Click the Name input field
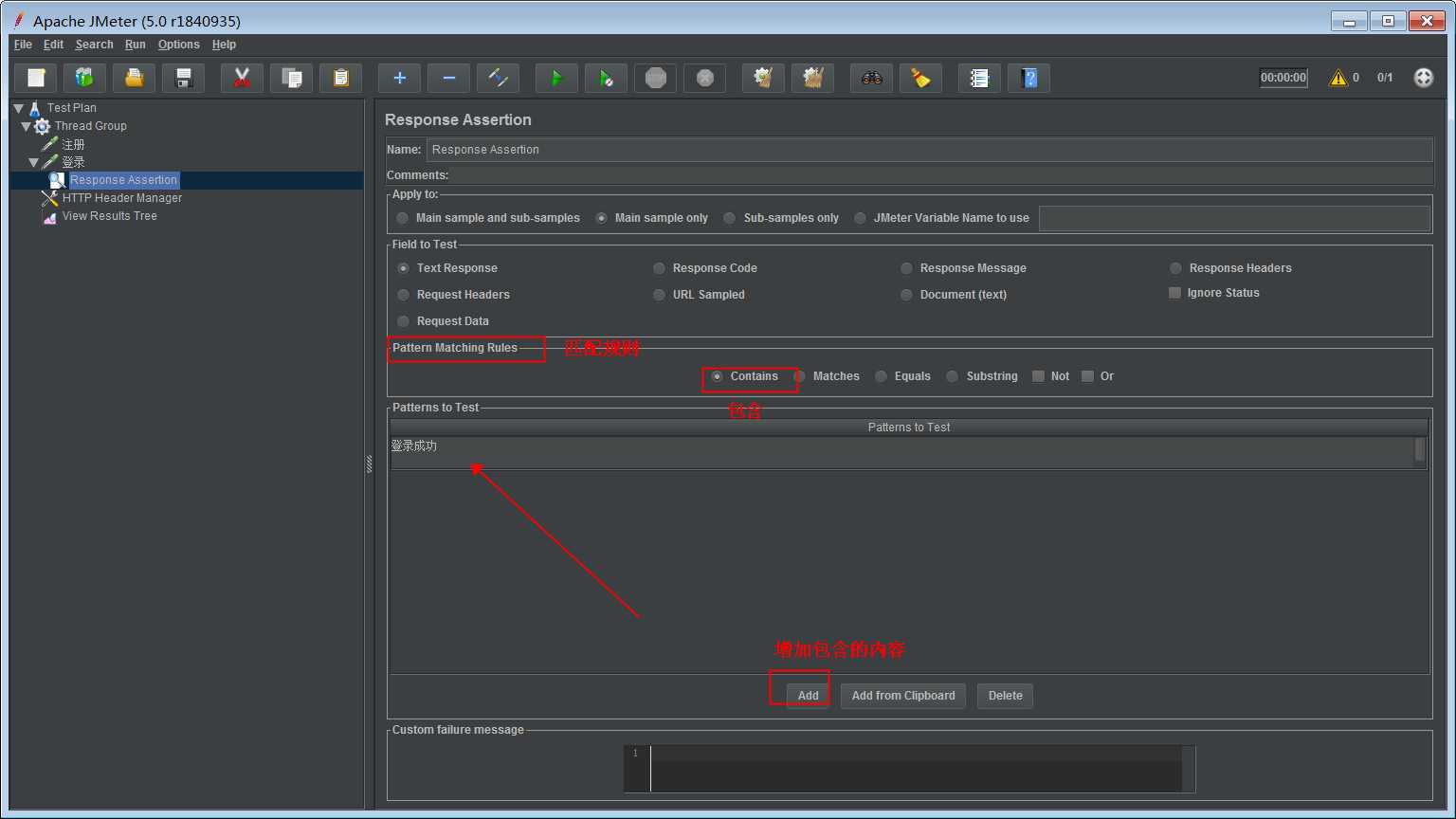The image size is (1456, 819). click(929, 150)
